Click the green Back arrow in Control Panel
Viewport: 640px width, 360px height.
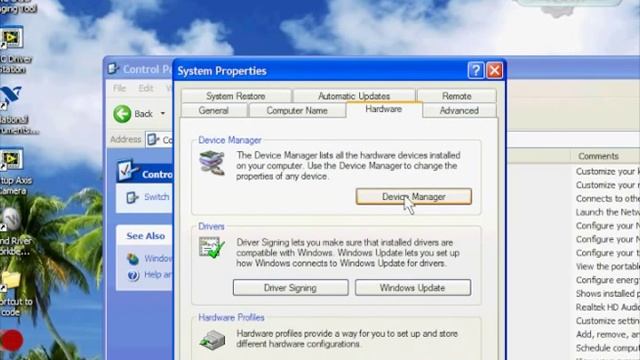point(122,114)
